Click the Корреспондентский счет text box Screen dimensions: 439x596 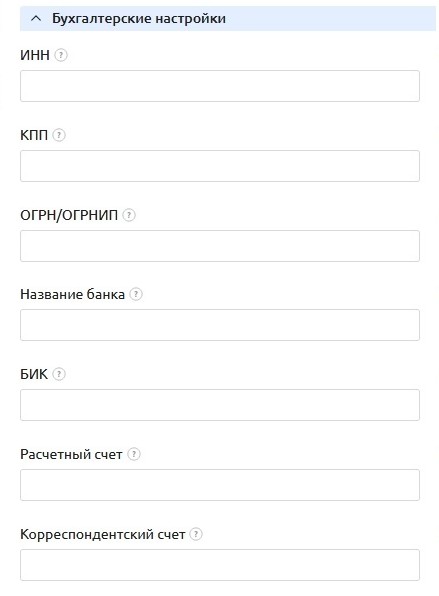pos(220,565)
